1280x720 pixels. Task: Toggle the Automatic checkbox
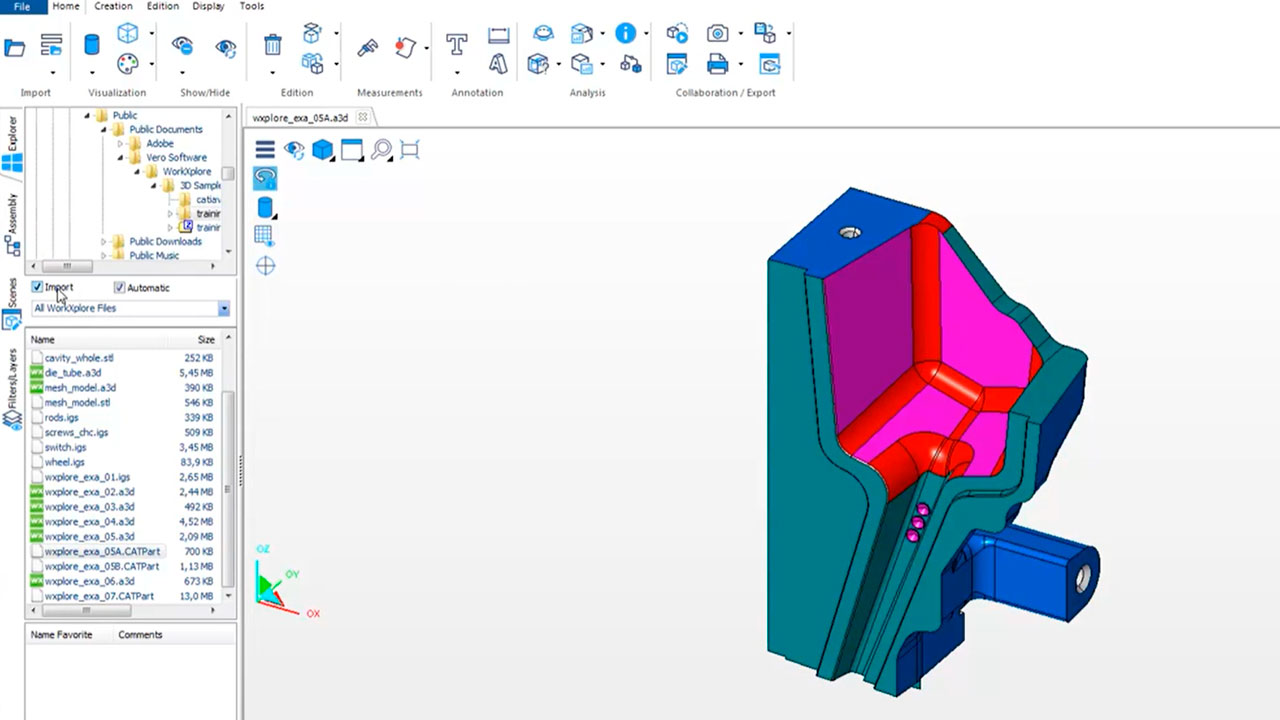(120, 288)
